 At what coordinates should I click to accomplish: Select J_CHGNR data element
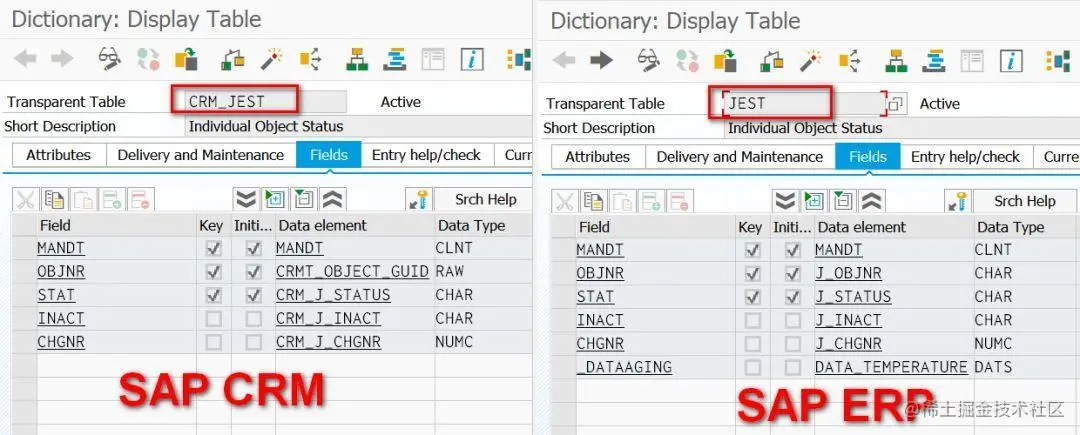point(849,343)
